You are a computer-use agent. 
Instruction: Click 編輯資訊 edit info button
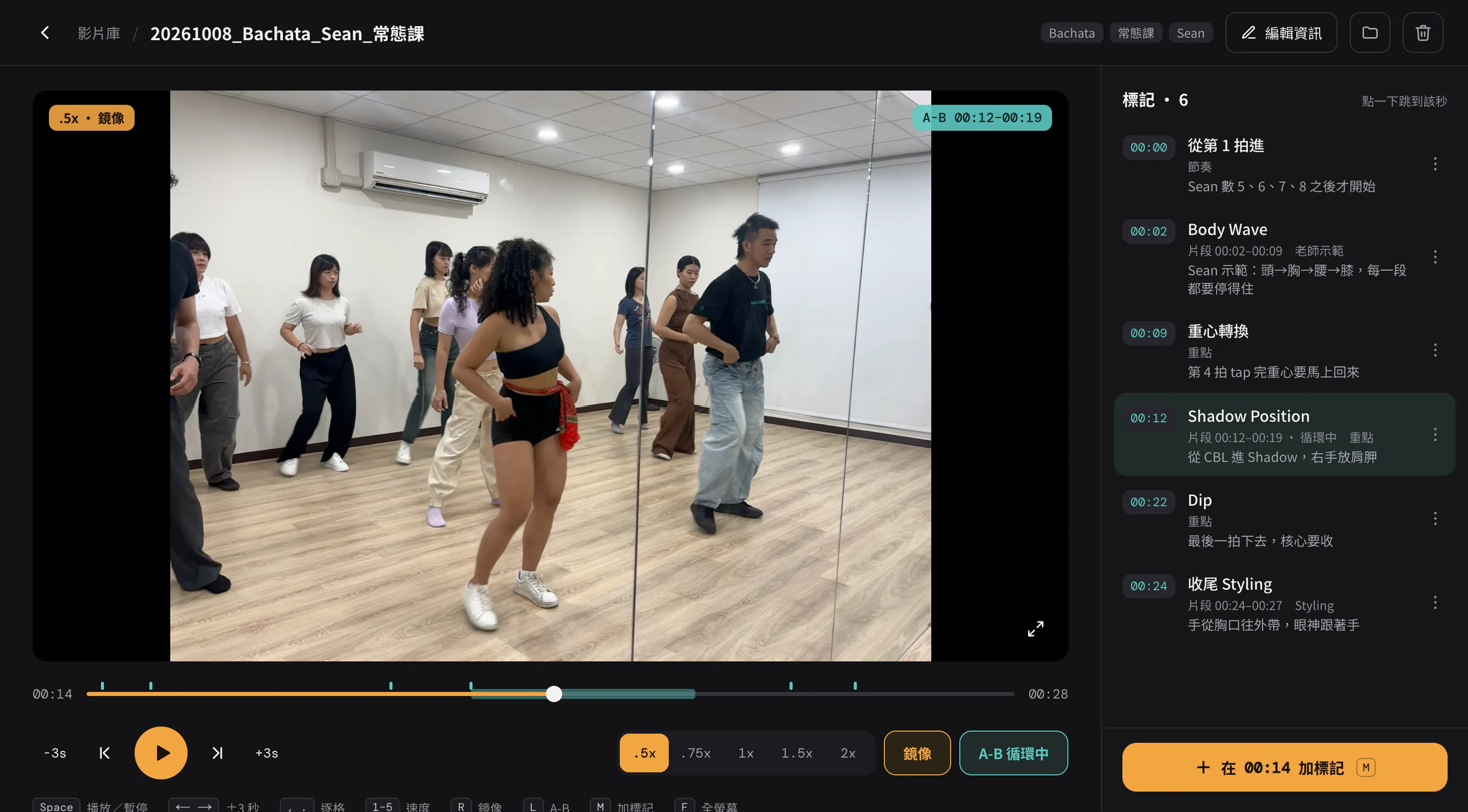[1281, 33]
